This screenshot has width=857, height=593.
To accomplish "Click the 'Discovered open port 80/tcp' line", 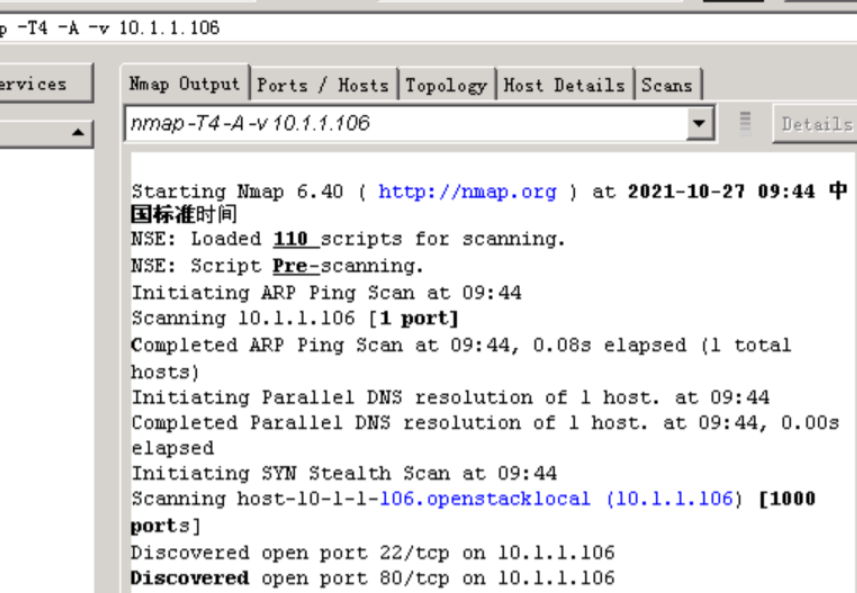I will coord(373,578).
